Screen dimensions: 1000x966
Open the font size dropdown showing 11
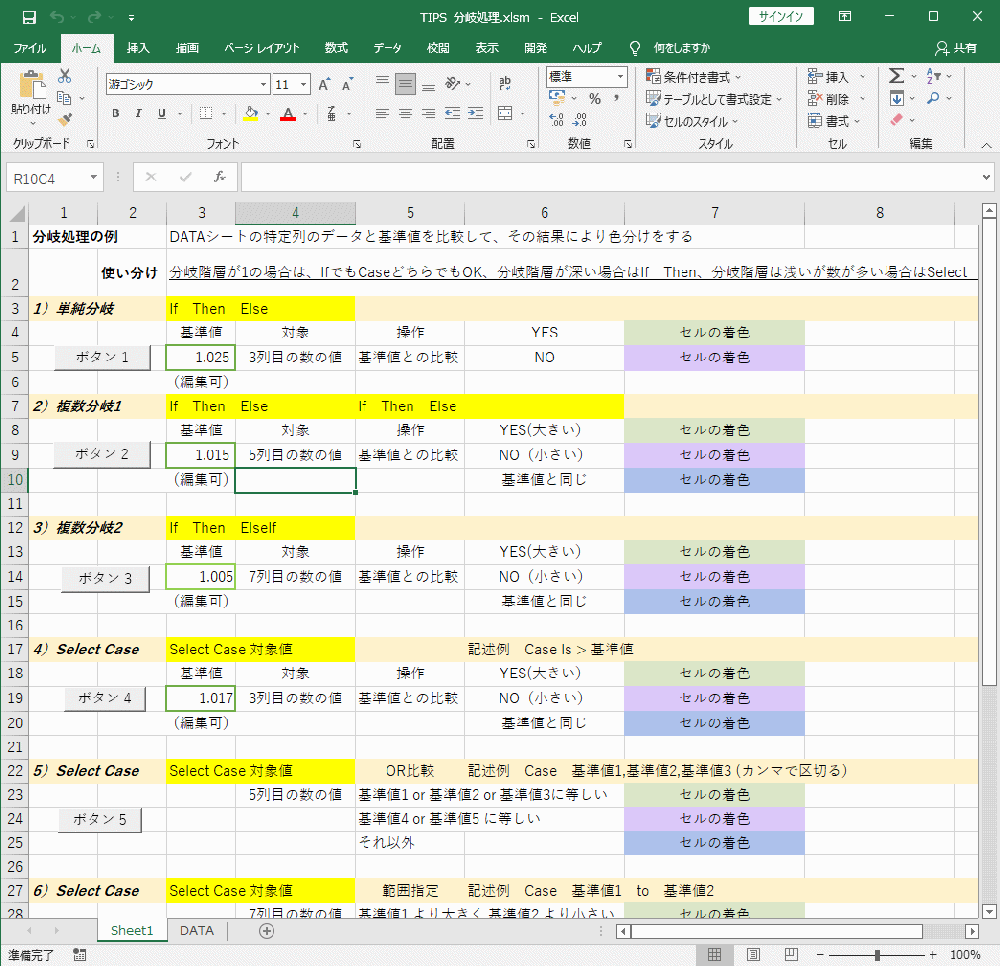tap(304, 84)
